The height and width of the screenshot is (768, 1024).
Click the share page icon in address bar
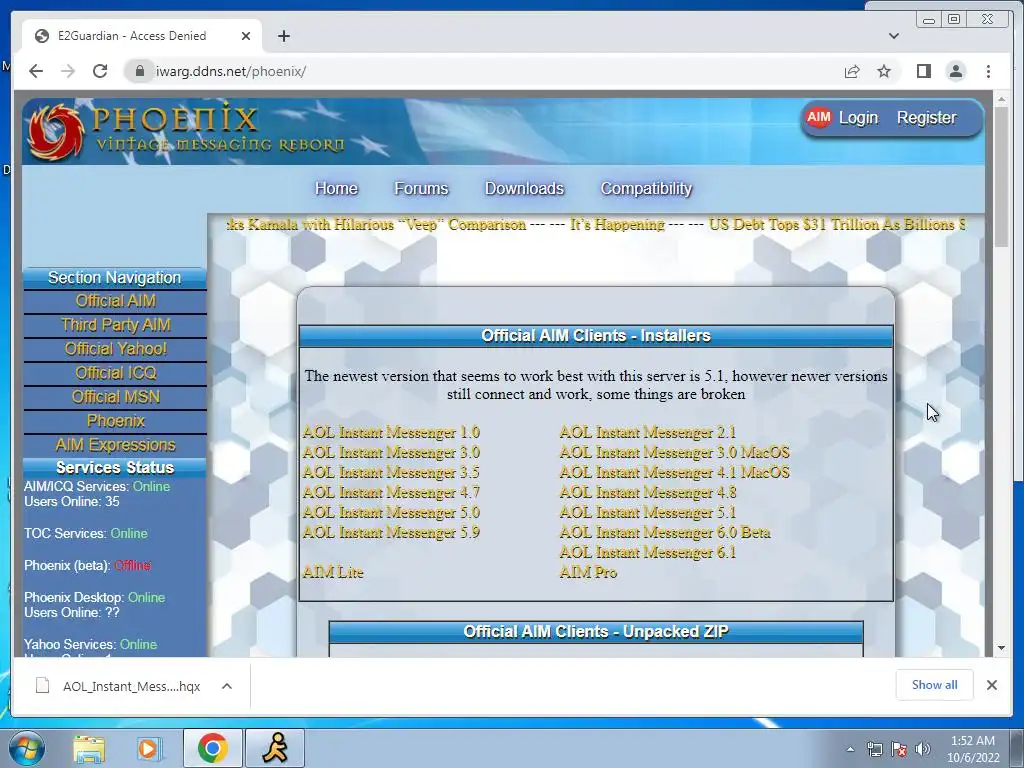pos(852,71)
